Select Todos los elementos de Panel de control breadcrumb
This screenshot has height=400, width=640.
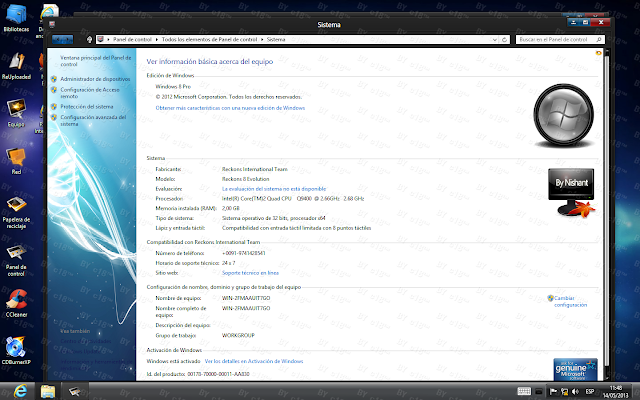pos(209,40)
